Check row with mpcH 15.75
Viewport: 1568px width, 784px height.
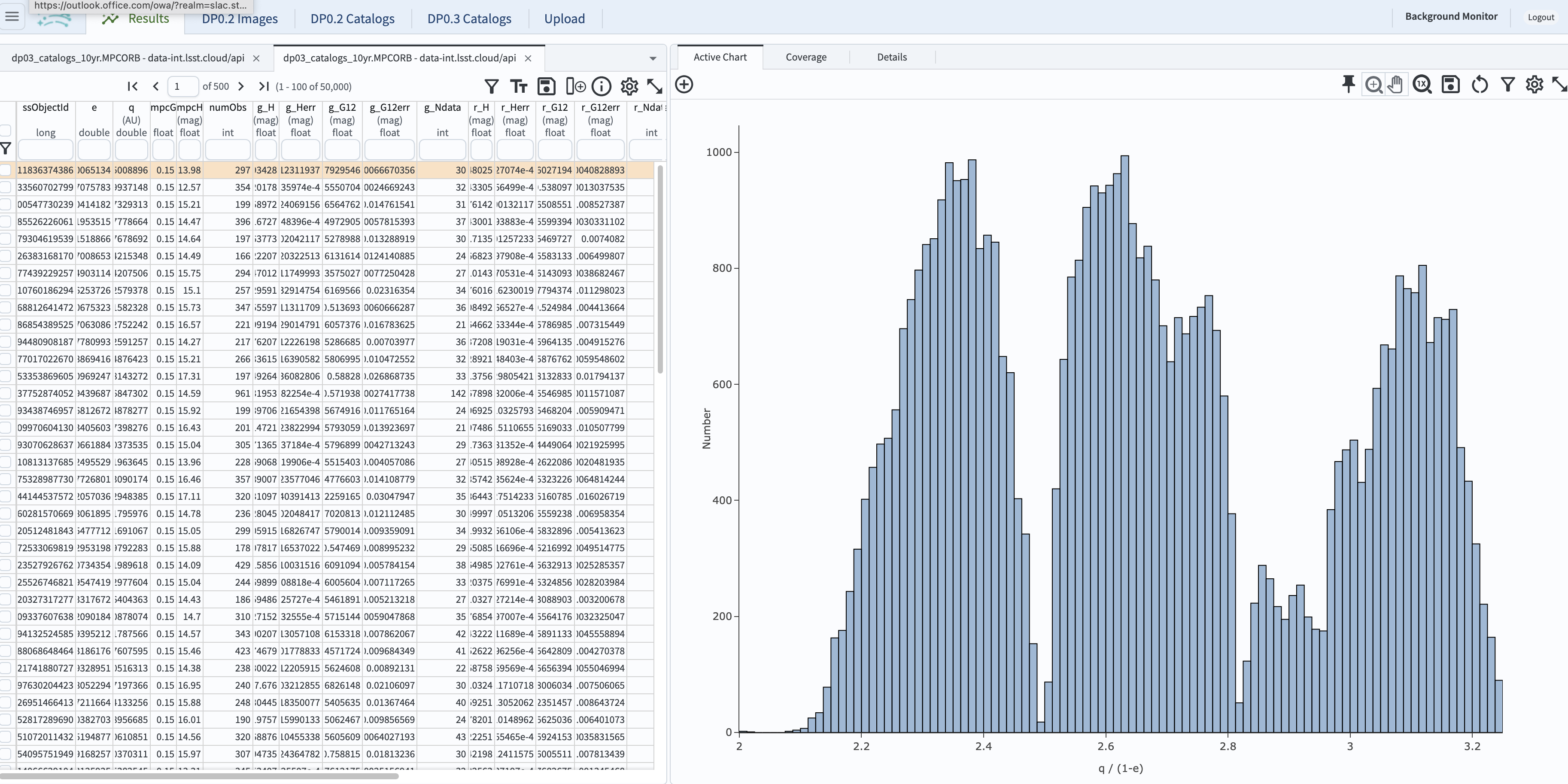(x=6, y=273)
